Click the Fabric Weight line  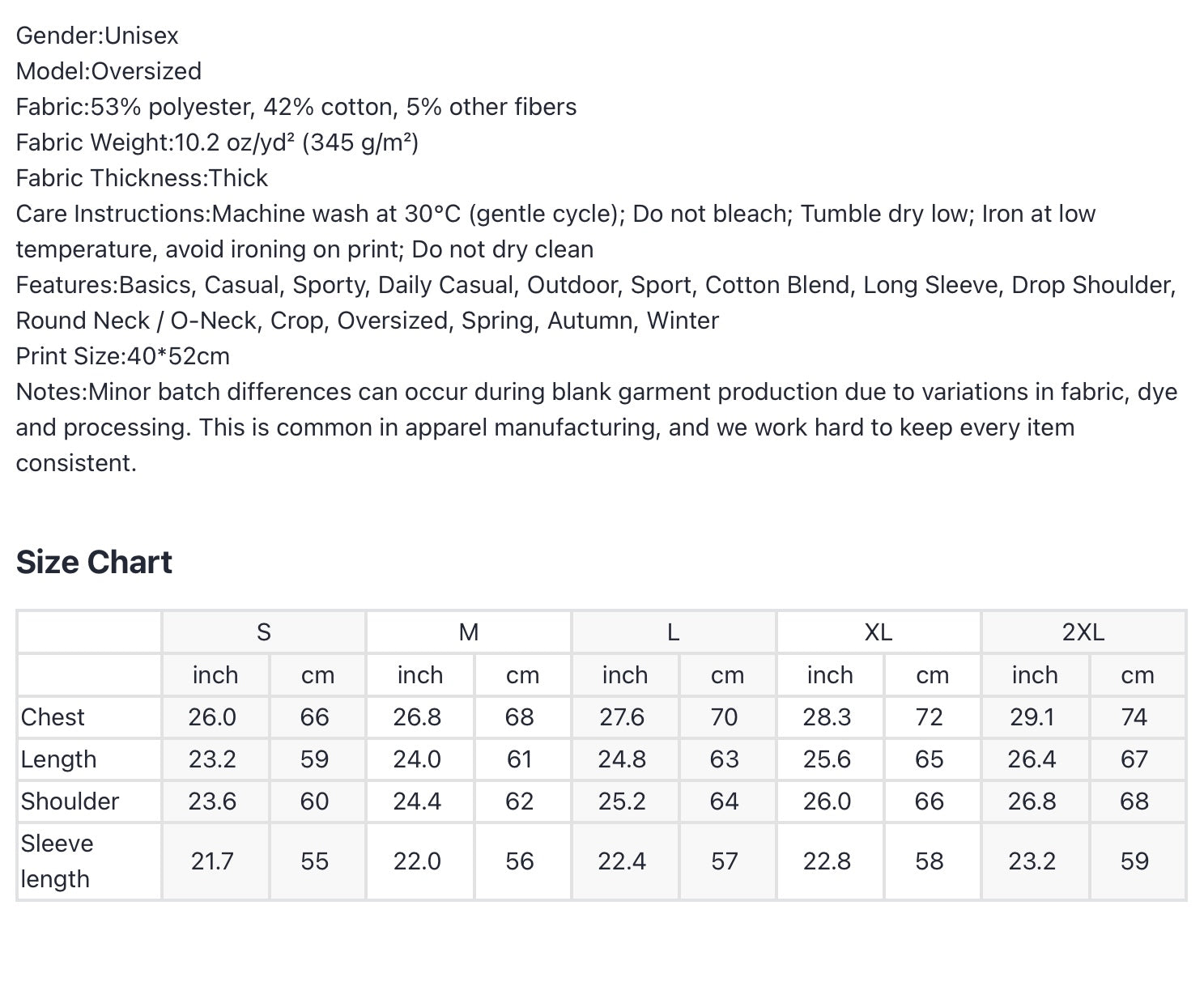coord(217,142)
